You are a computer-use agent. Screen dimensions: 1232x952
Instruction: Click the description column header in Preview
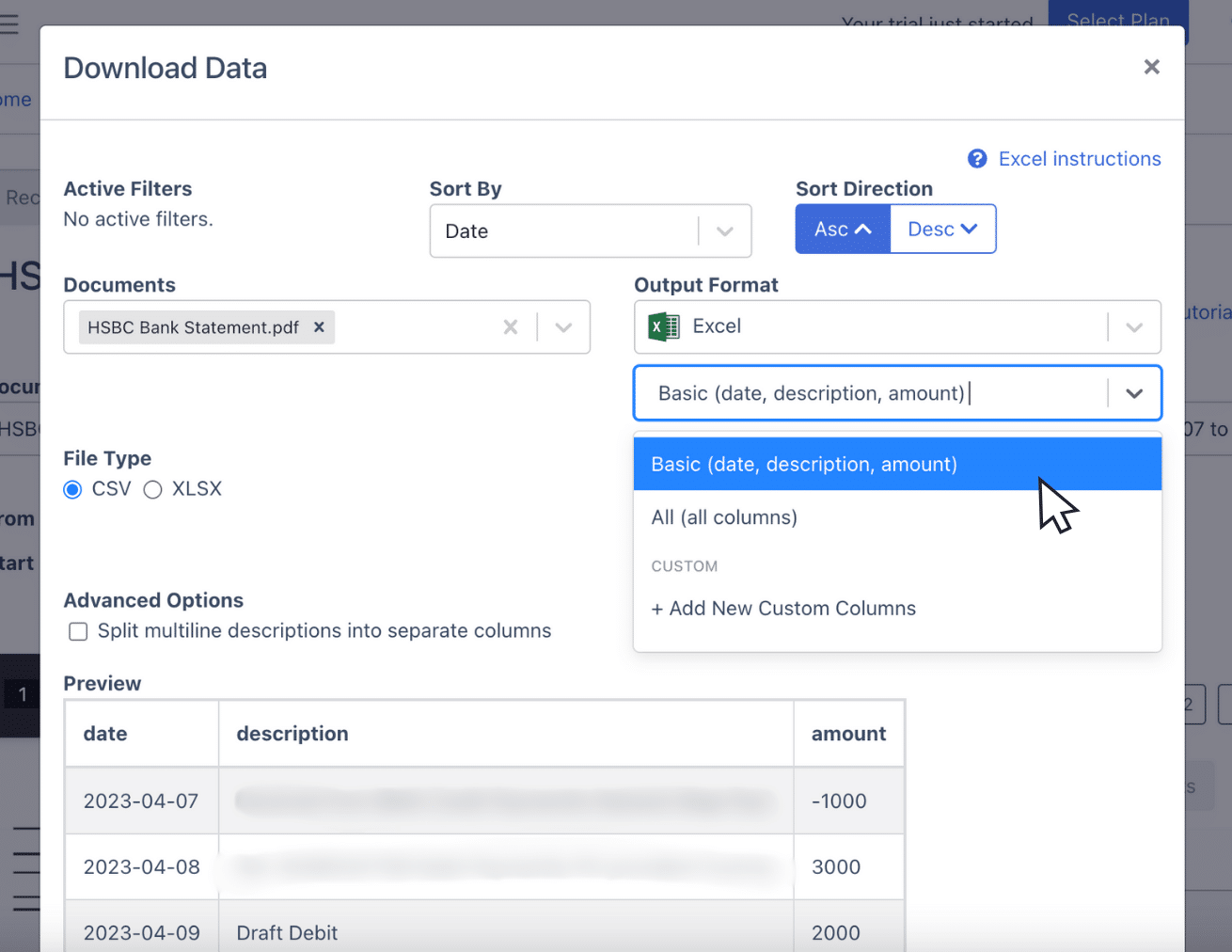[x=506, y=734]
